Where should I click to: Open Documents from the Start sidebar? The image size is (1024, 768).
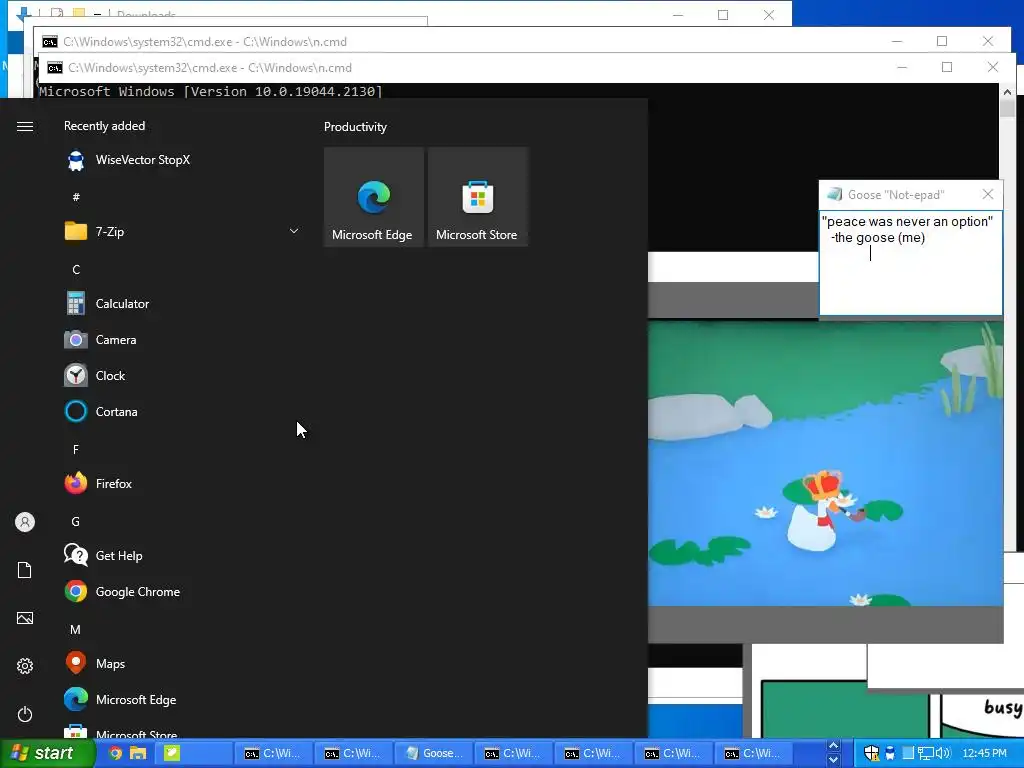click(x=25, y=570)
